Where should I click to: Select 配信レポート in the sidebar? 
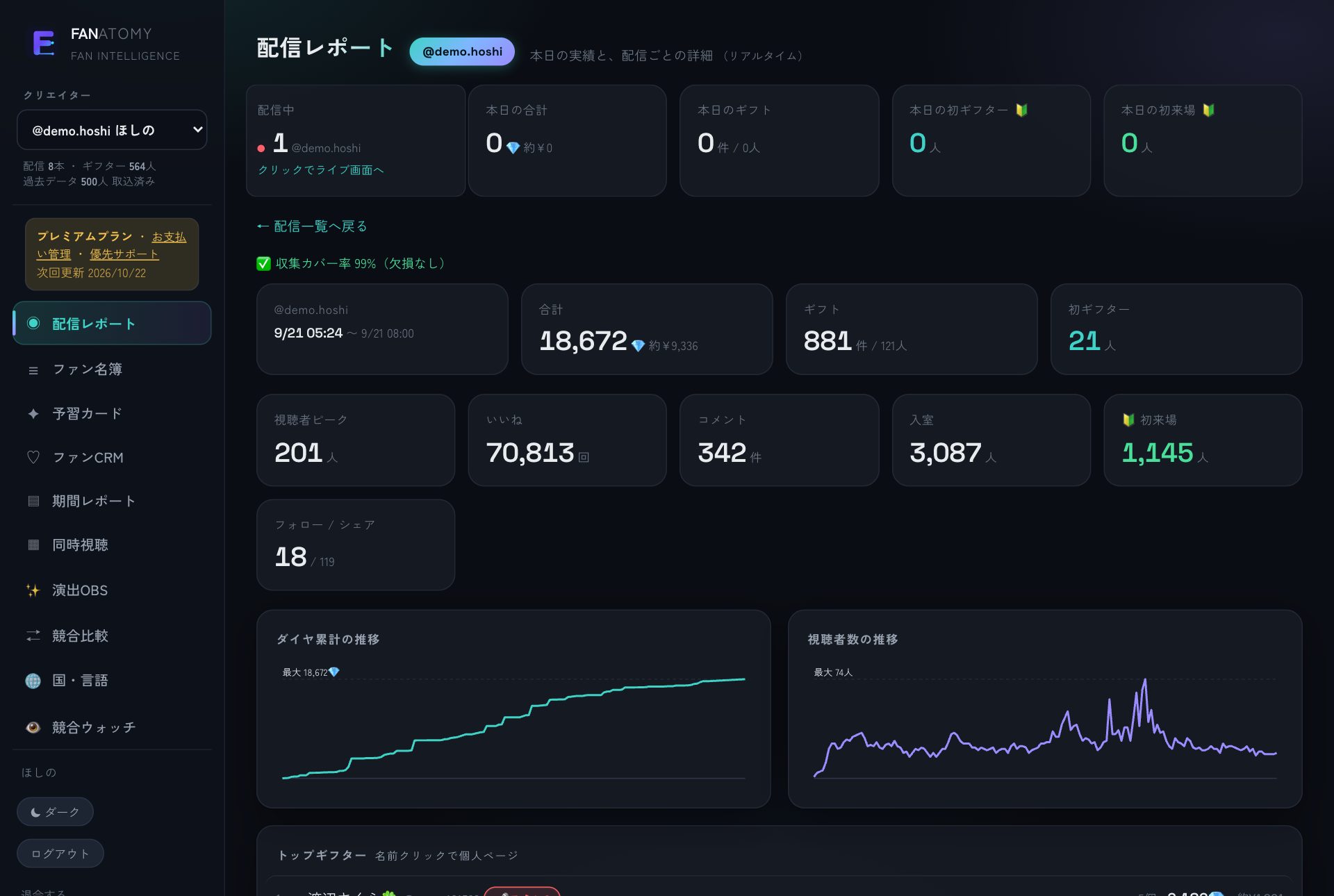112,323
